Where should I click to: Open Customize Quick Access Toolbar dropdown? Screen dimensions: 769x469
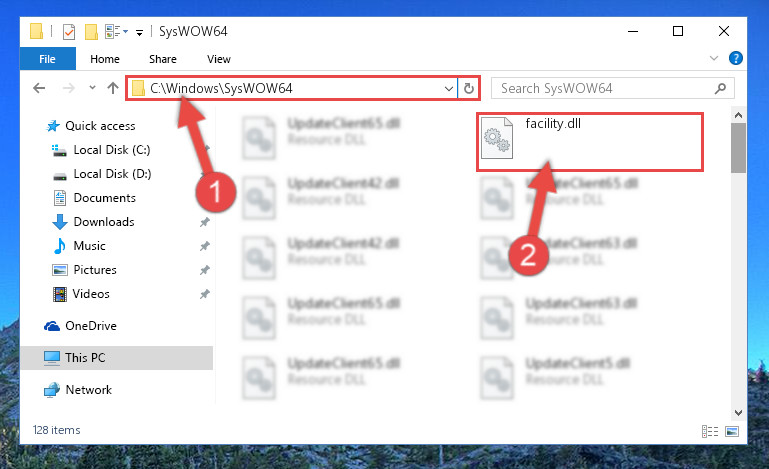tap(139, 33)
